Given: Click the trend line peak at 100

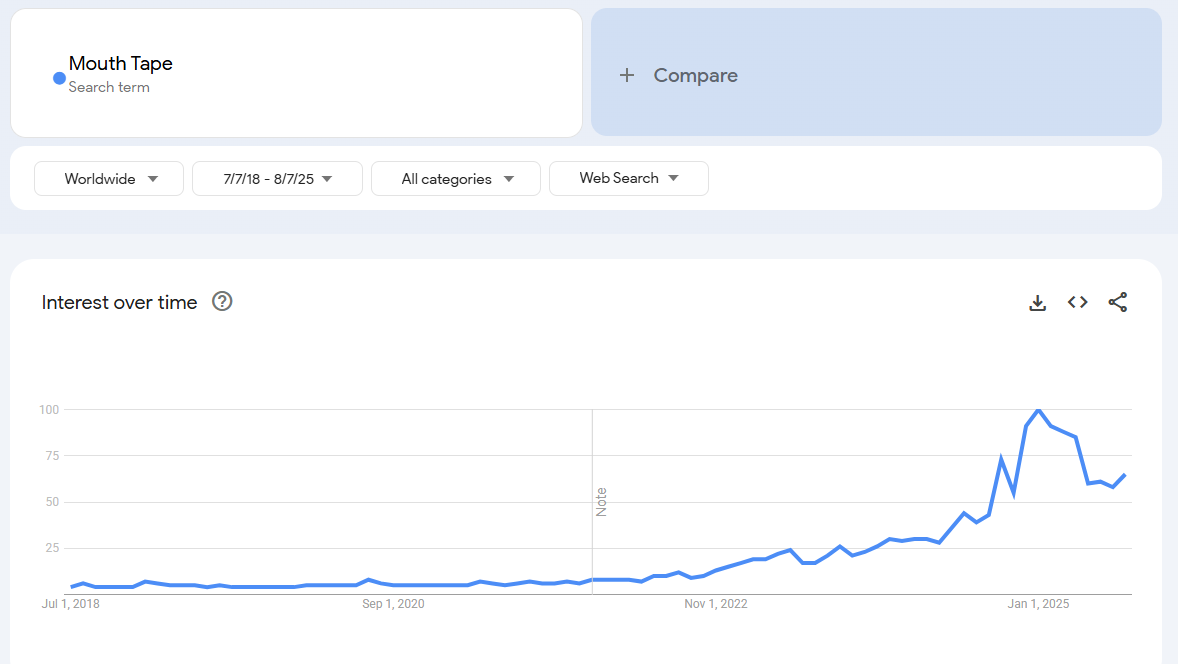Looking at the screenshot, I should (x=1039, y=410).
